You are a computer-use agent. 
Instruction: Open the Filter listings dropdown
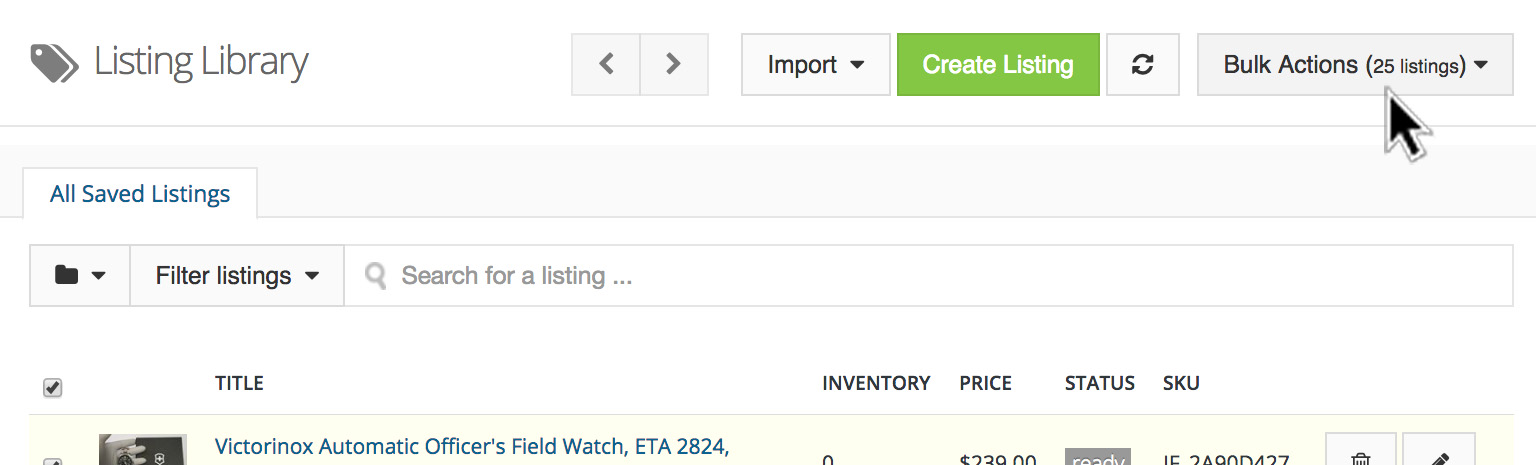point(237,275)
